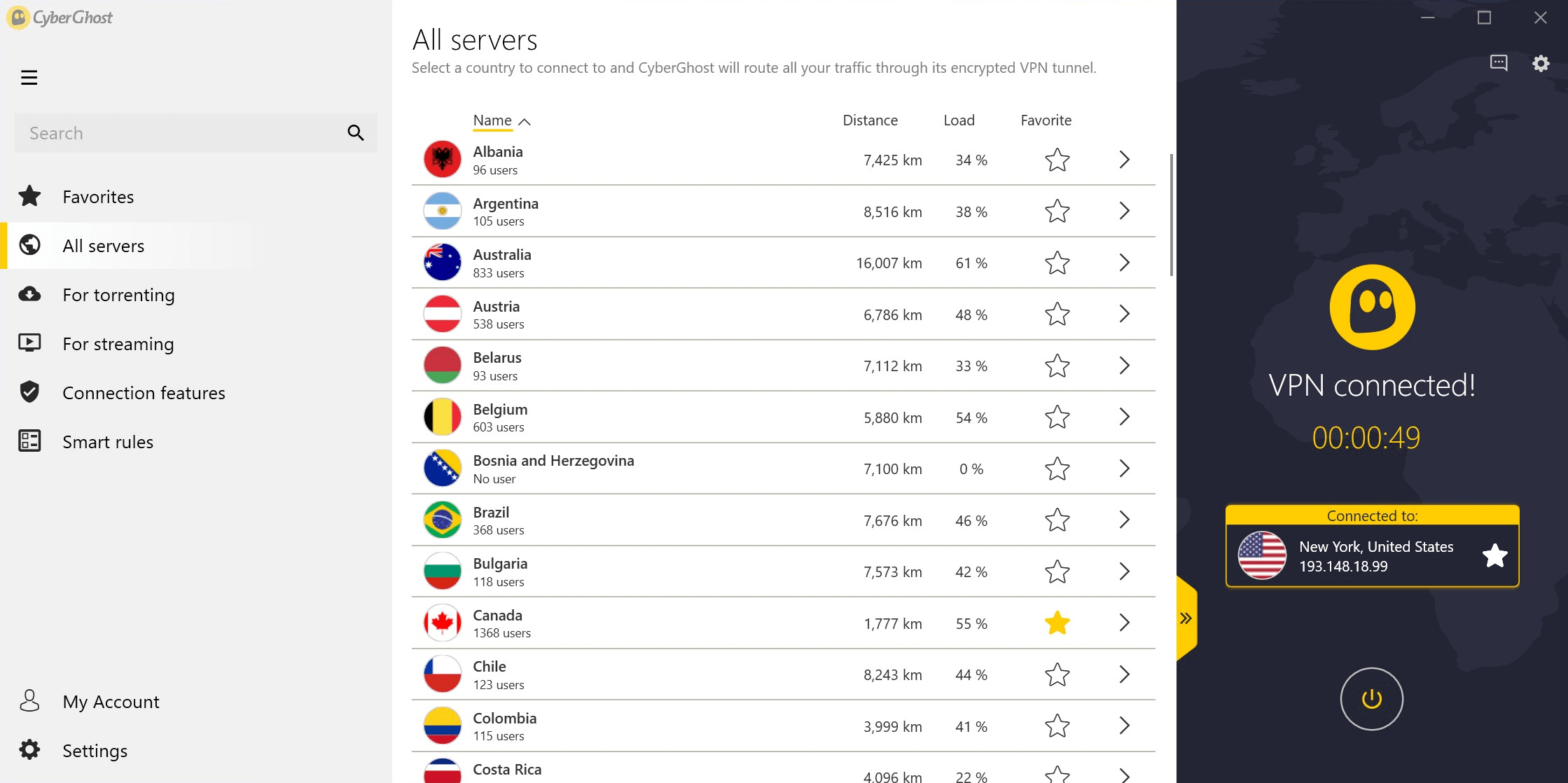The width and height of the screenshot is (1568, 783).
Task: Expand Belgium server details
Action: pyautogui.click(x=1125, y=417)
